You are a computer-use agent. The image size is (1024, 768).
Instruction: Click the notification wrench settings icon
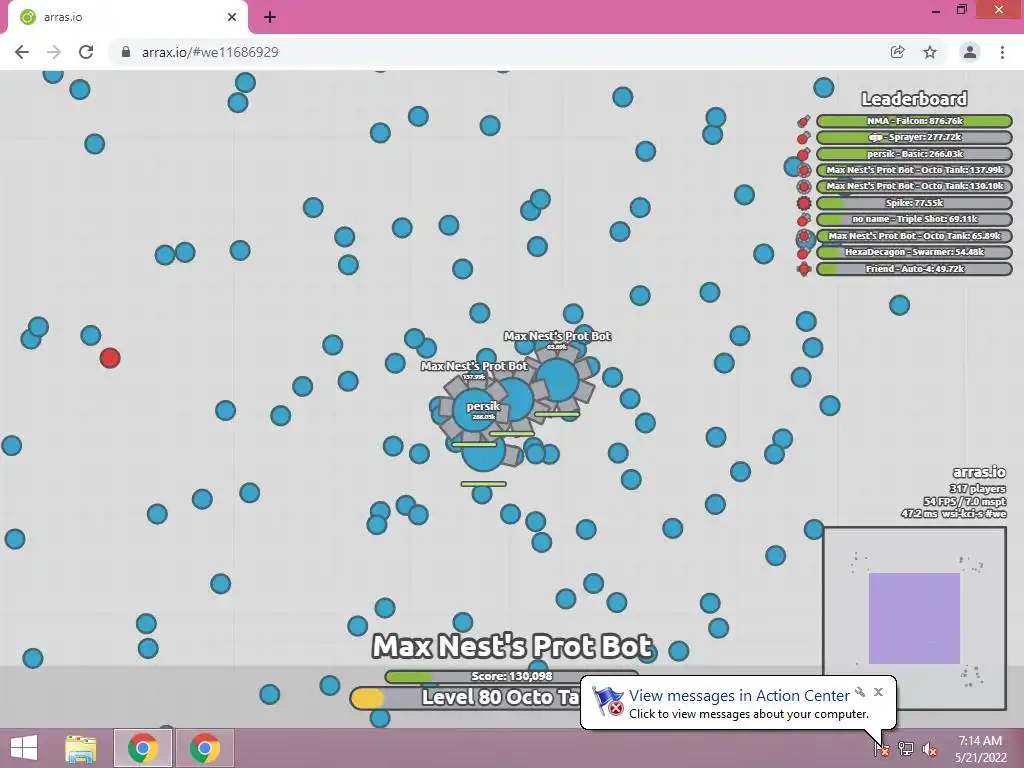[861, 692]
